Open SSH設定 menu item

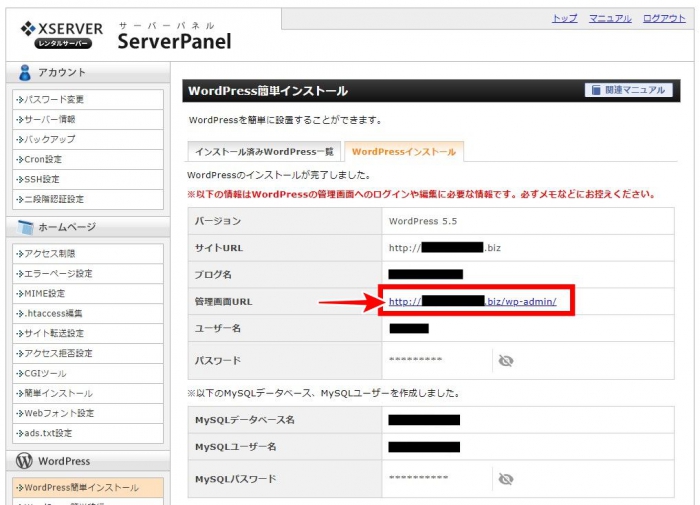pyautogui.click(x=88, y=179)
